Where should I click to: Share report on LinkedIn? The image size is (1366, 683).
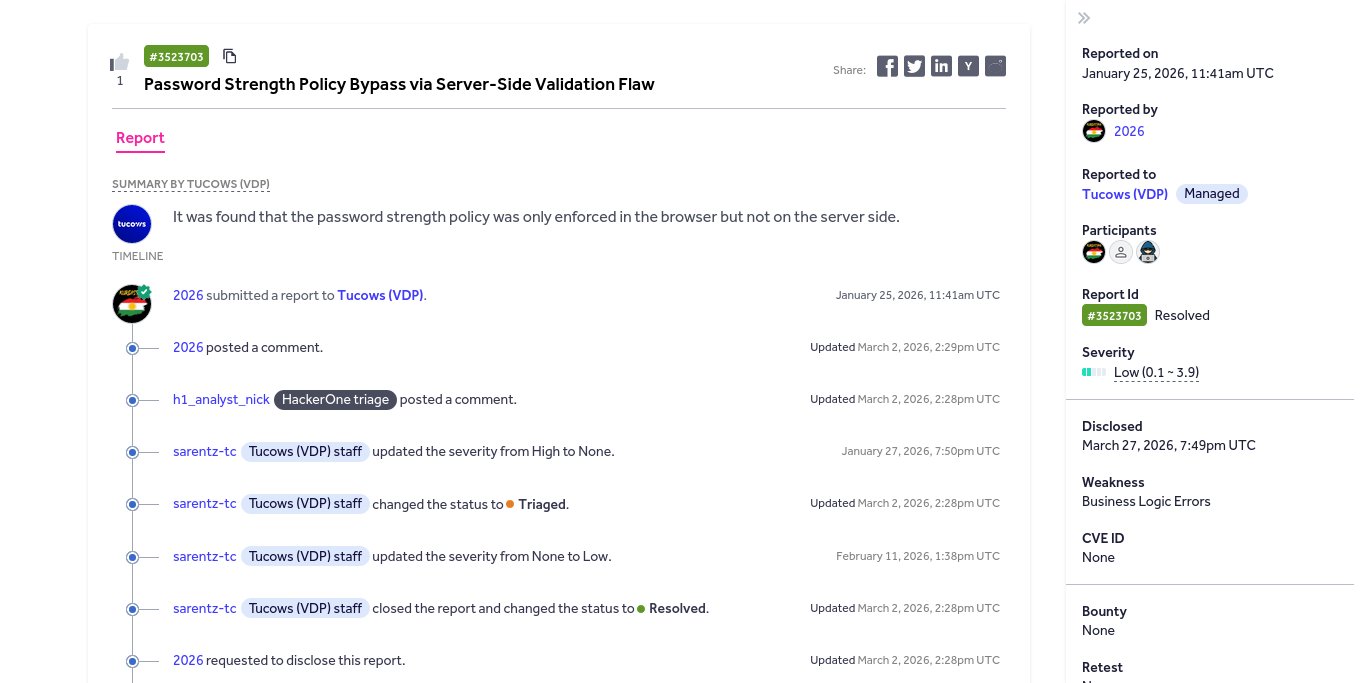coord(941,66)
